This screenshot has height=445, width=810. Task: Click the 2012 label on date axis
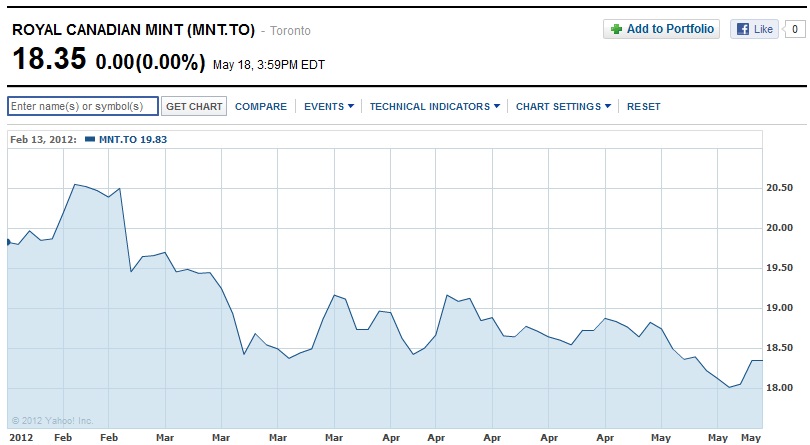(x=21, y=438)
